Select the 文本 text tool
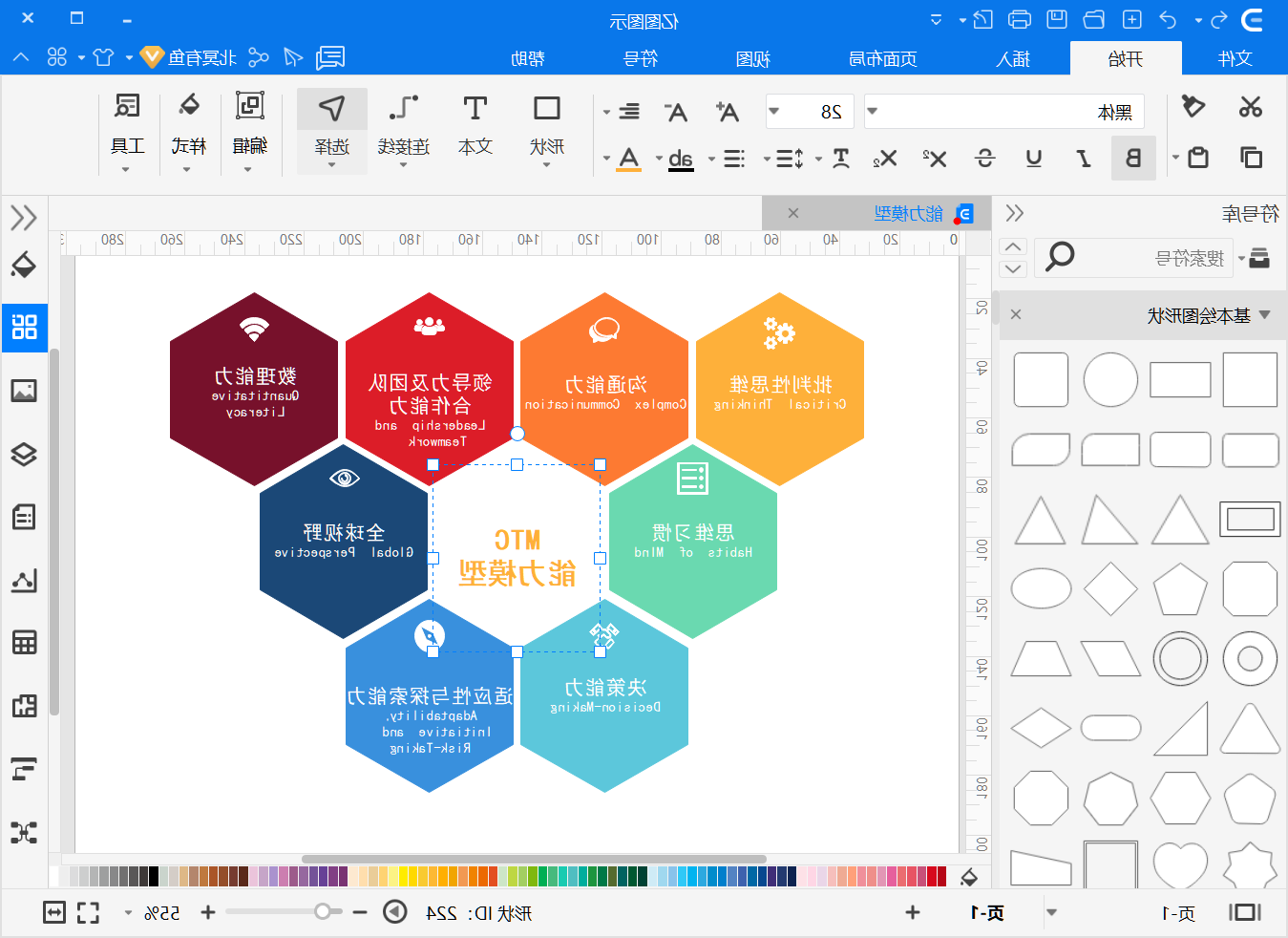1288x938 pixels. click(475, 131)
